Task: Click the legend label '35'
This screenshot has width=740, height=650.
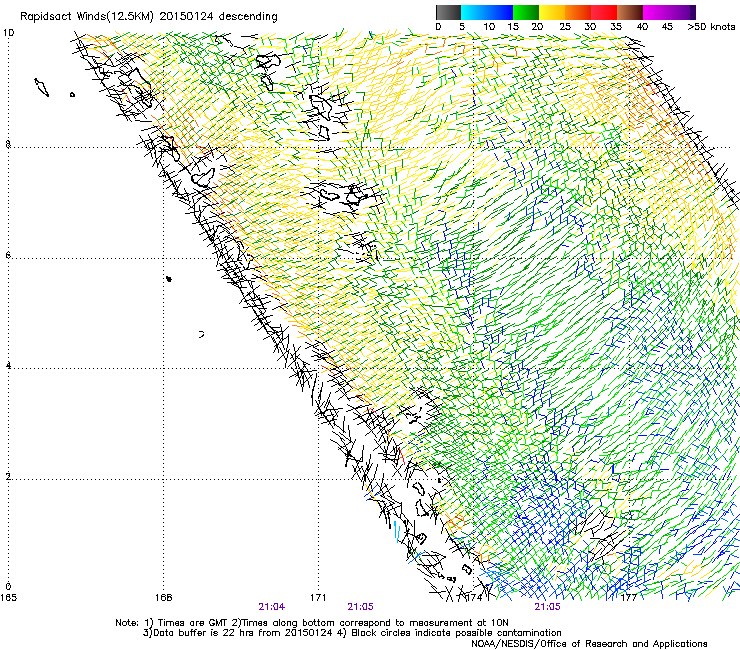Action: coord(616,27)
